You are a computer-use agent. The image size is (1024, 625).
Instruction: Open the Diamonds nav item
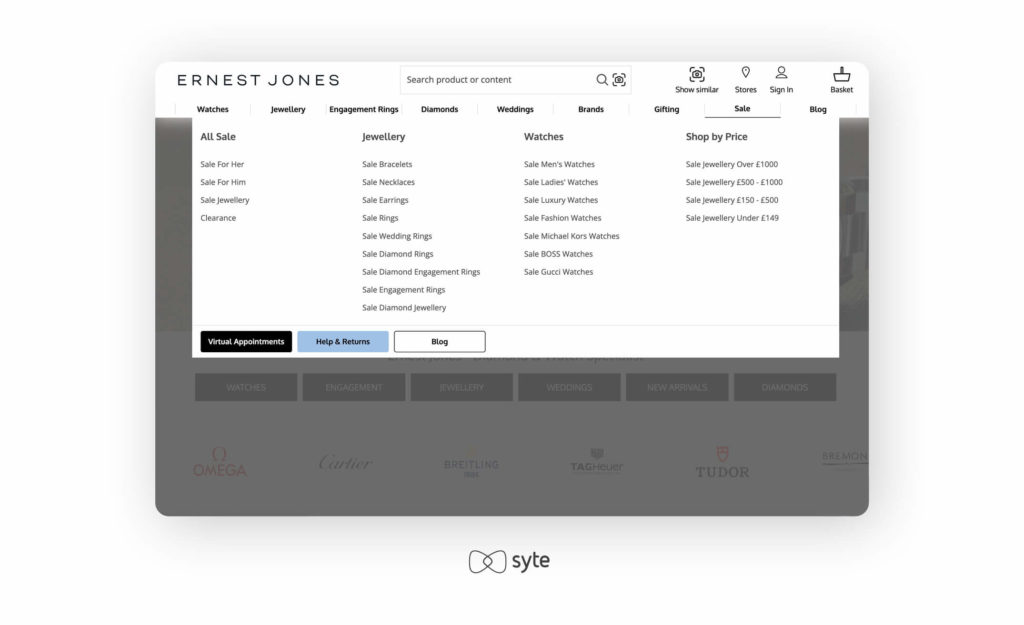pos(440,109)
